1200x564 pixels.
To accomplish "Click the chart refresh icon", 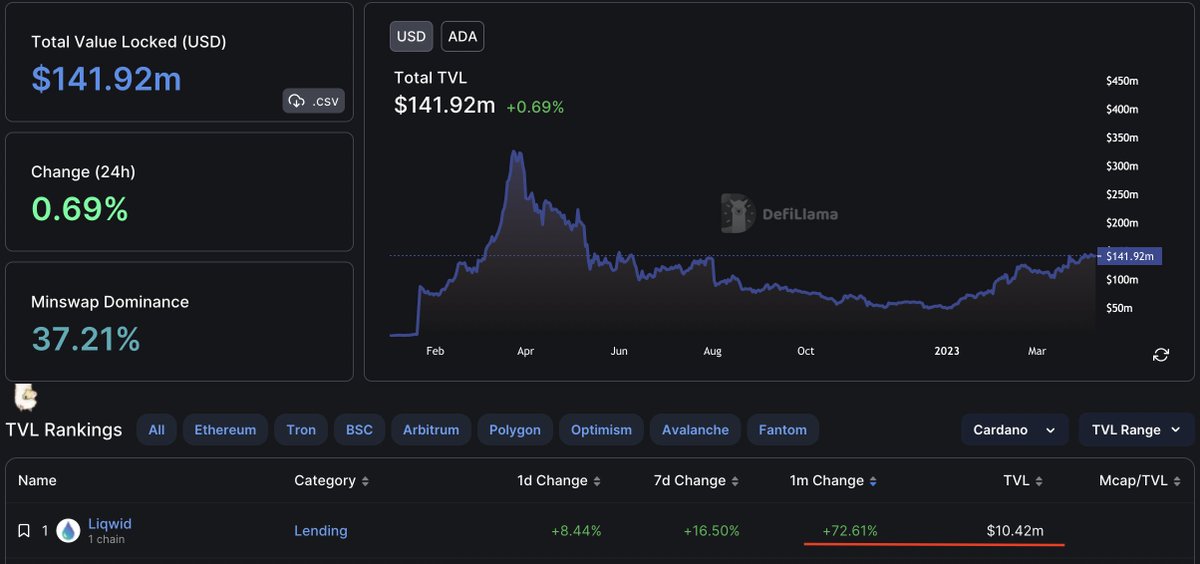I will (x=1161, y=355).
